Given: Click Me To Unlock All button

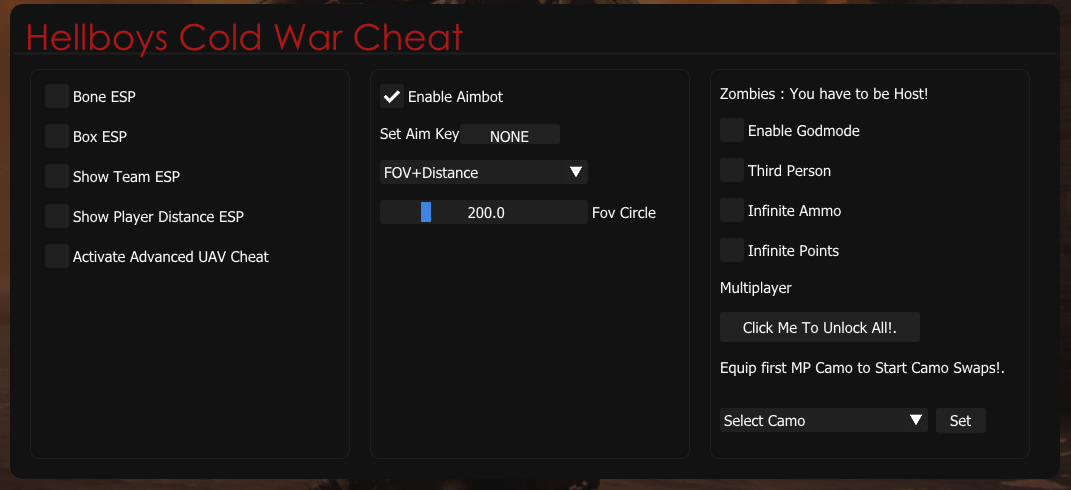Looking at the screenshot, I should click(x=820, y=327).
